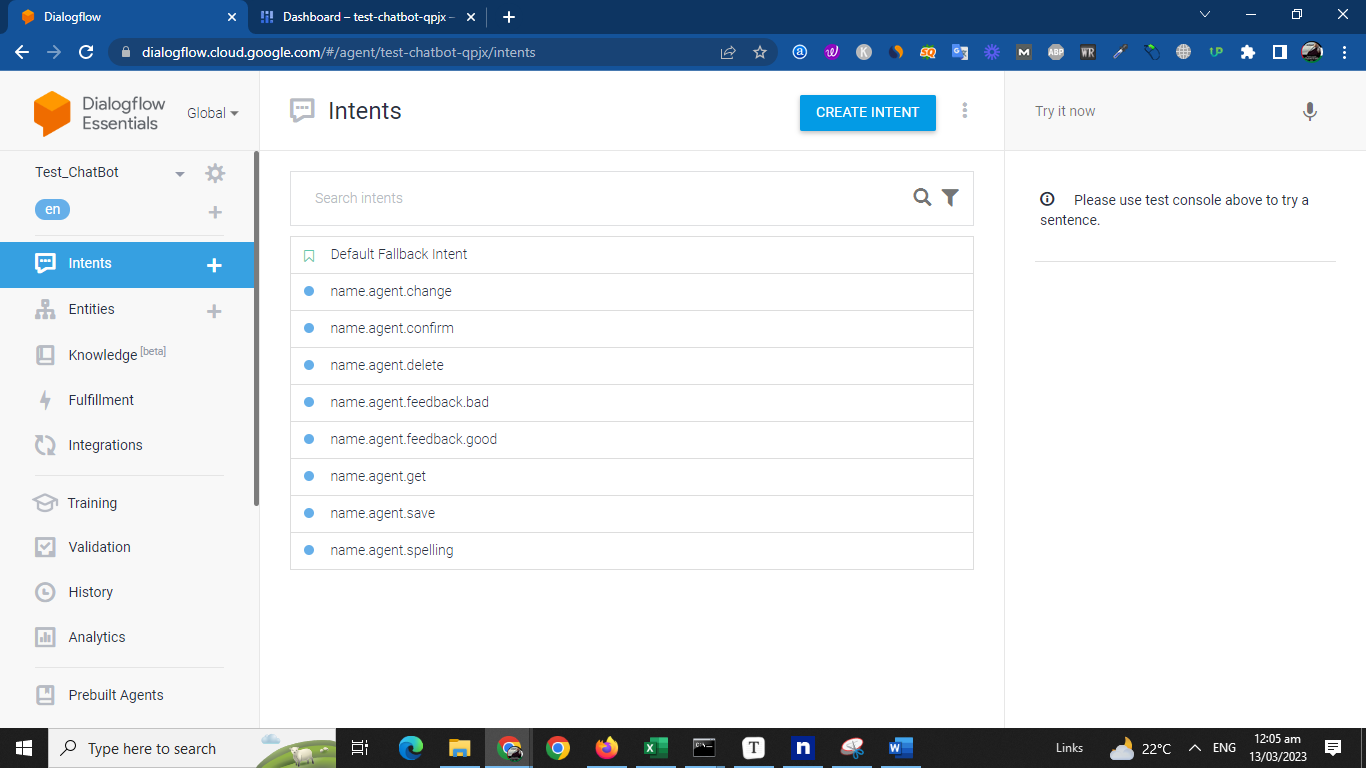Image resolution: width=1366 pixels, height=768 pixels.
Task: Expand the Test_ChatBot agent selector dropdown
Action: tap(180, 174)
